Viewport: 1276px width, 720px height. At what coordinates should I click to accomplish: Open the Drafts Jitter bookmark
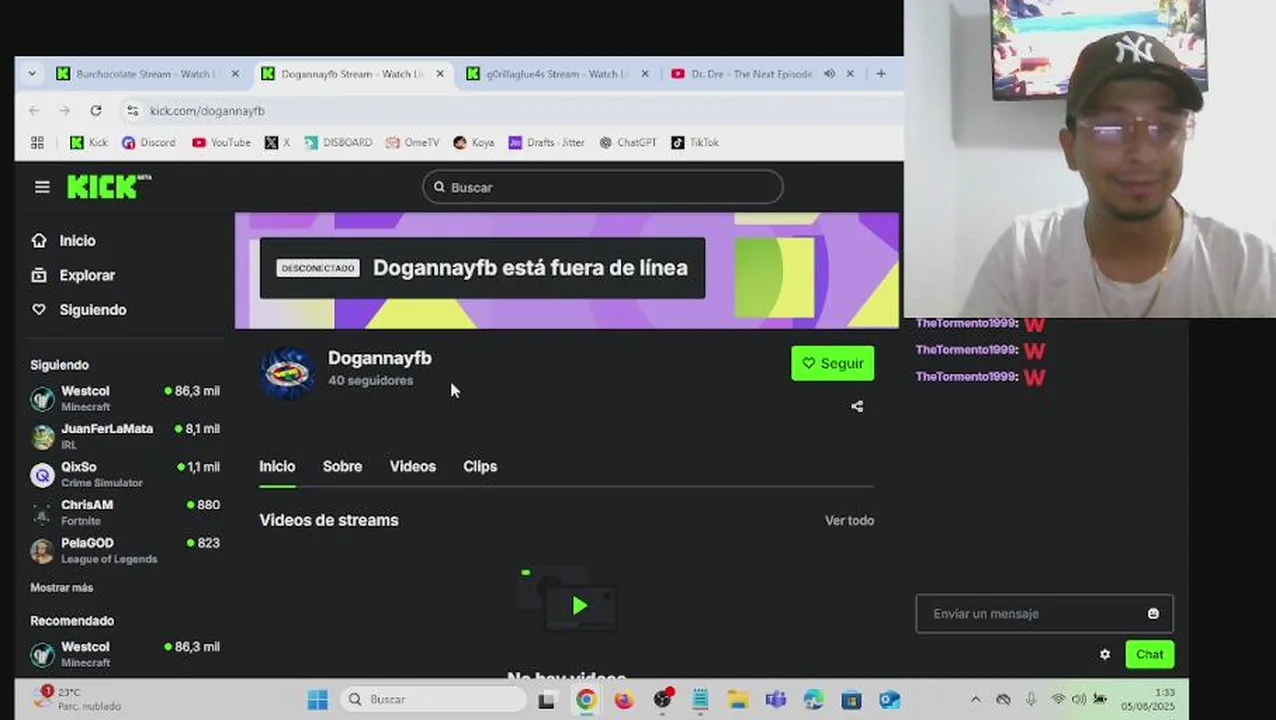546,143
